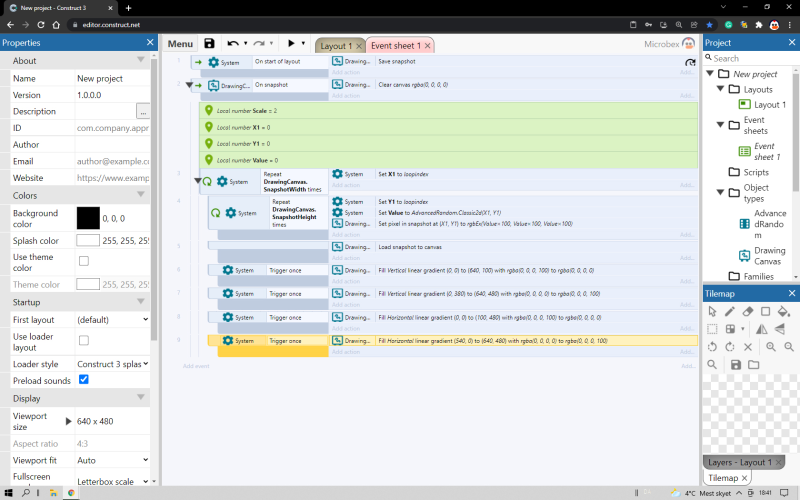Image resolution: width=800 pixels, height=500 pixels.
Task: Undo the last action in the toolbar
Action: (233, 43)
